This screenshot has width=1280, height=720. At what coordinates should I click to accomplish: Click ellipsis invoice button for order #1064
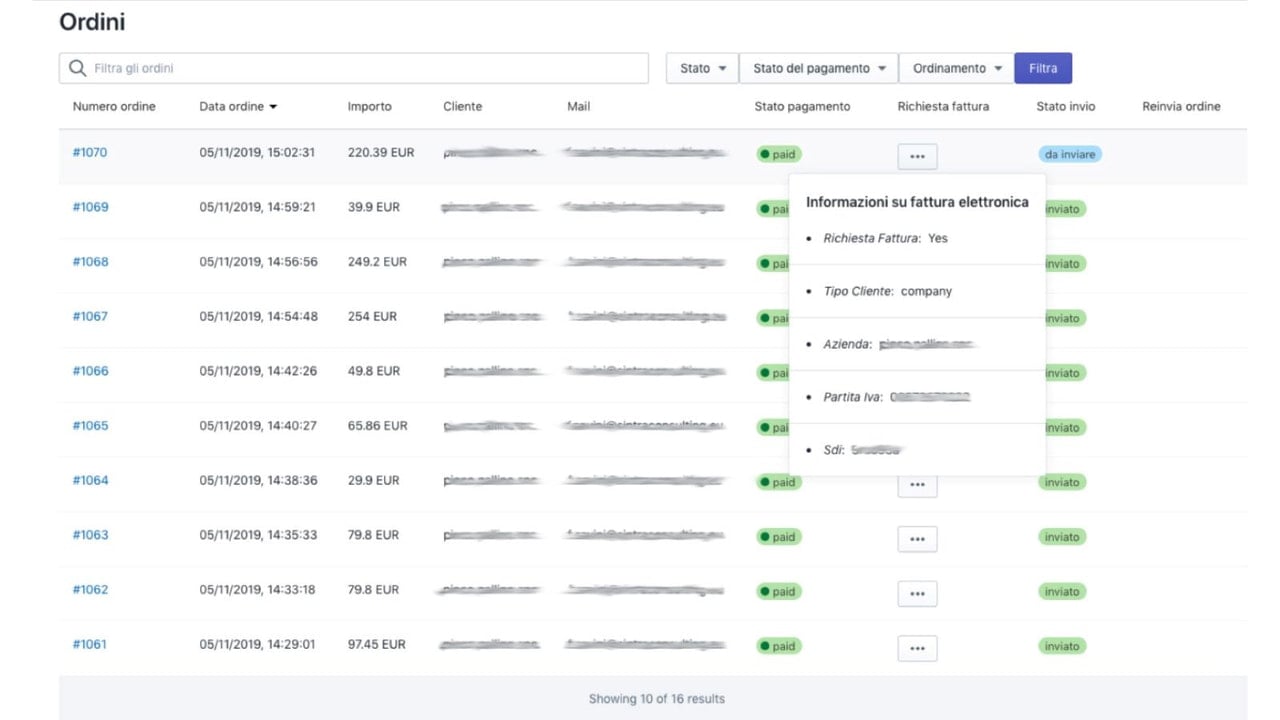pos(917,485)
